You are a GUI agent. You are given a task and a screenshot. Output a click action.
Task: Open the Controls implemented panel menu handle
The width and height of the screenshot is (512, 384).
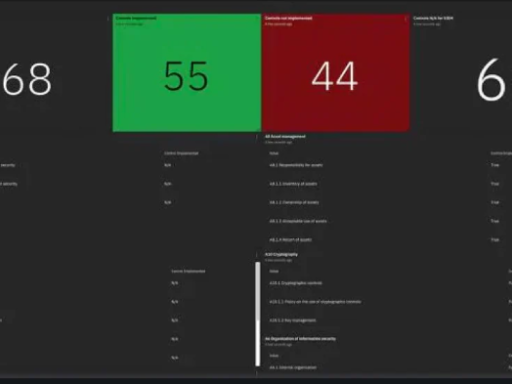(x=108, y=19)
